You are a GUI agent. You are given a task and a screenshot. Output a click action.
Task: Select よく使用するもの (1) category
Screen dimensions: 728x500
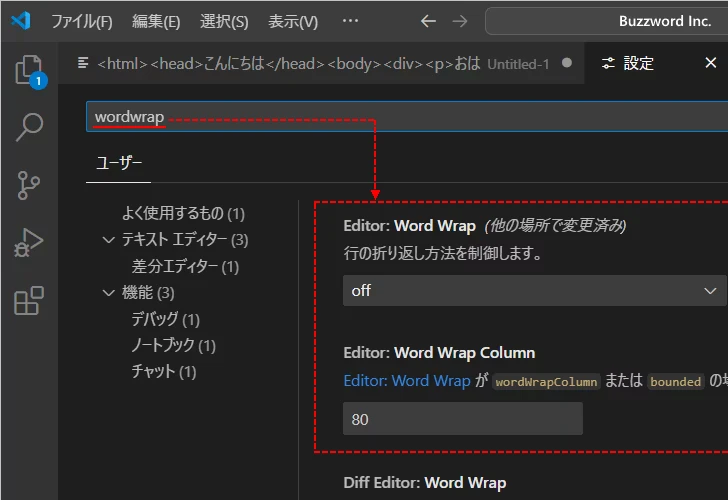point(183,213)
